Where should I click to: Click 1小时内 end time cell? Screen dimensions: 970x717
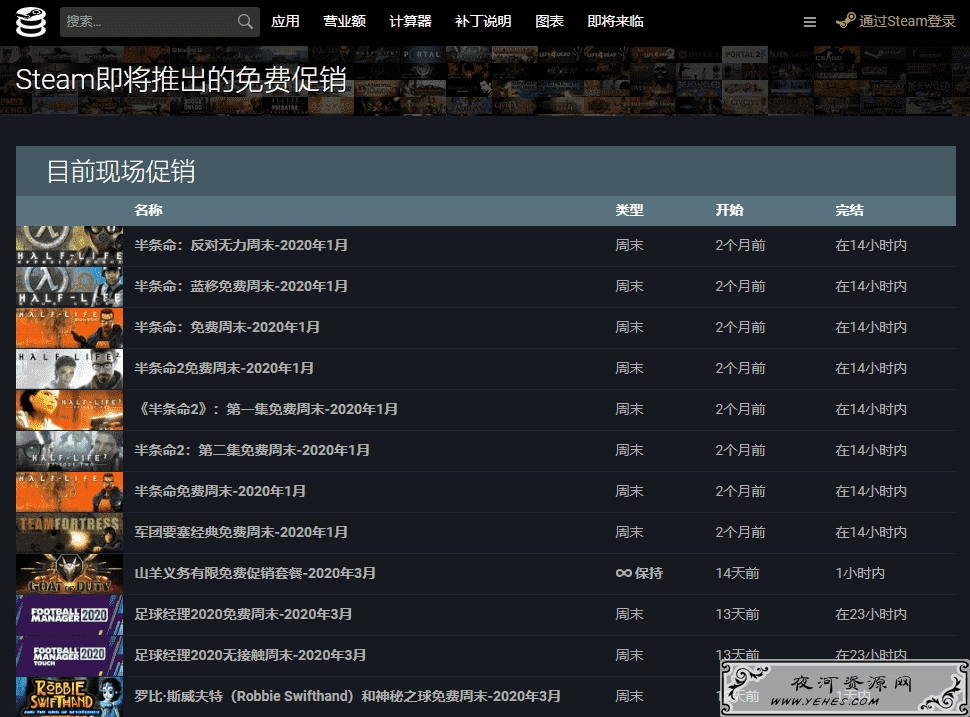pyautogui.click(x=860, y=573)
